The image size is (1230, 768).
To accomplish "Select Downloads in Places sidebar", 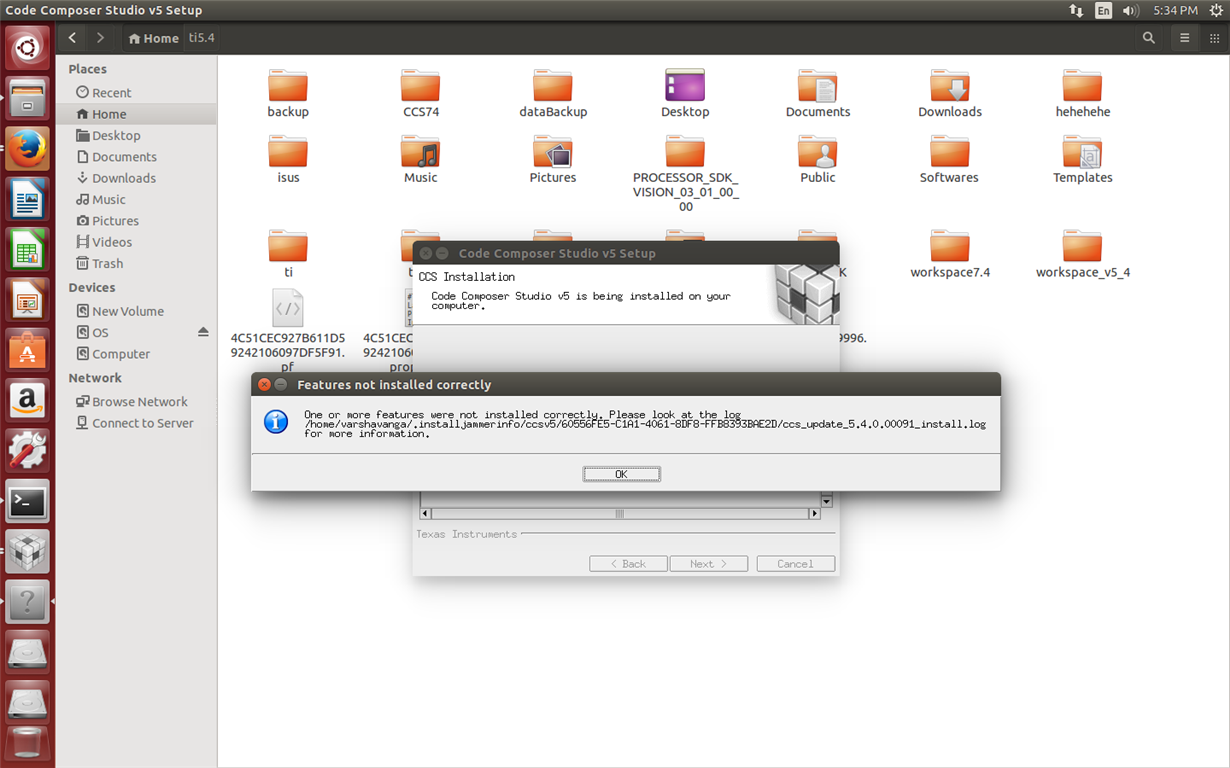I will (137, 178).
